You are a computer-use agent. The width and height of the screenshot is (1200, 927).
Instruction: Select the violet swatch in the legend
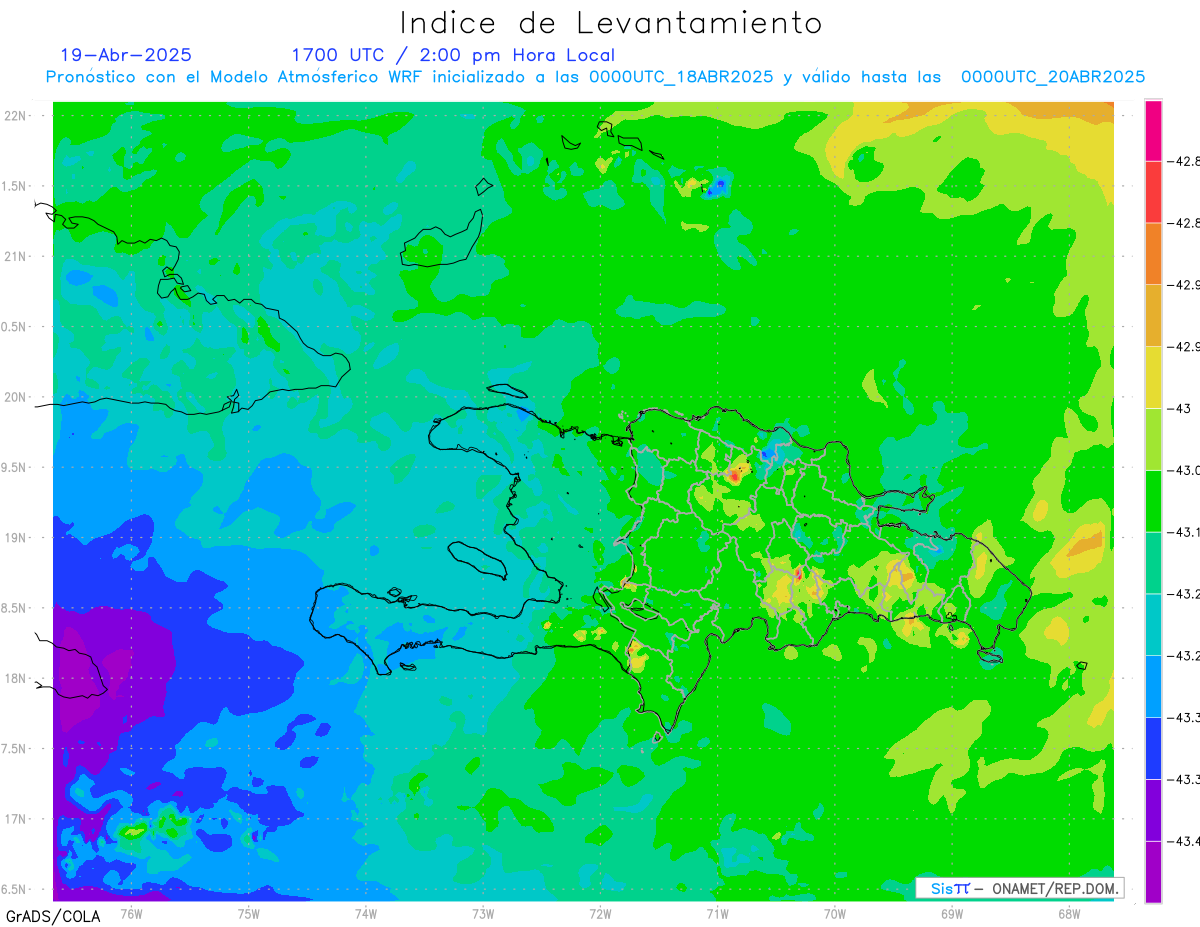pyautogui.click(x=1153, y=809)
